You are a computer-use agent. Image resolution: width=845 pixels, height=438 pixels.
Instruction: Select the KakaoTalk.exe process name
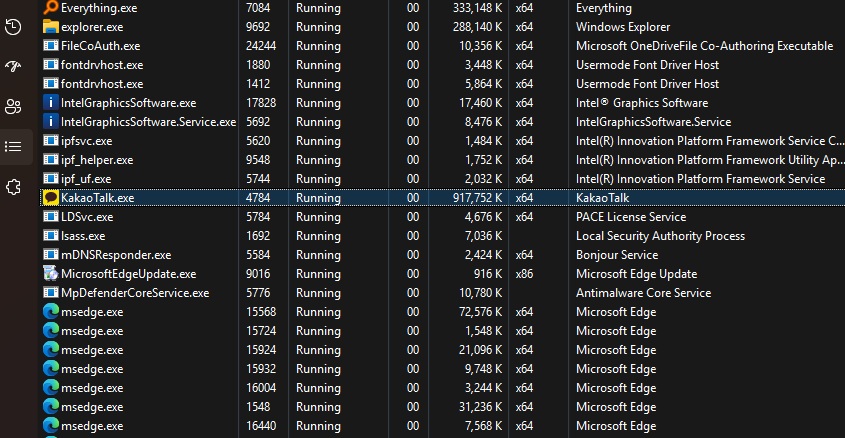coord(98,198)
